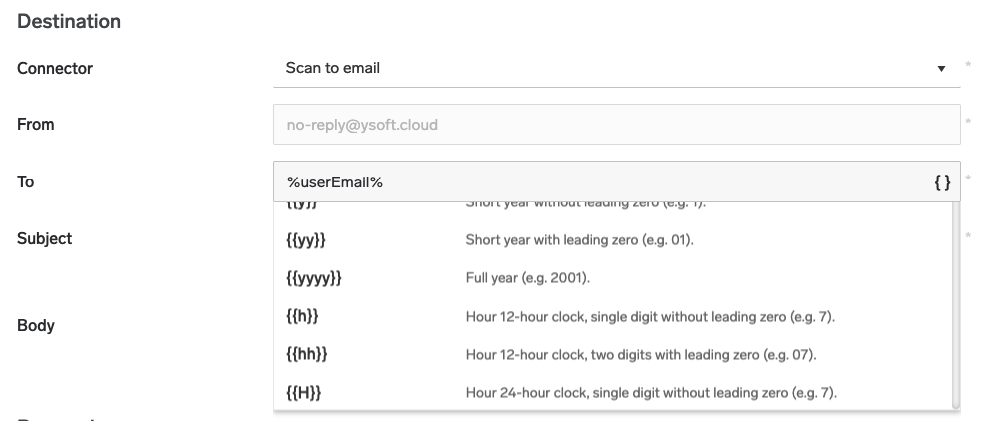Viewport: 990px width, 421px height.
Task: Click the From field label
Action: 36,125
